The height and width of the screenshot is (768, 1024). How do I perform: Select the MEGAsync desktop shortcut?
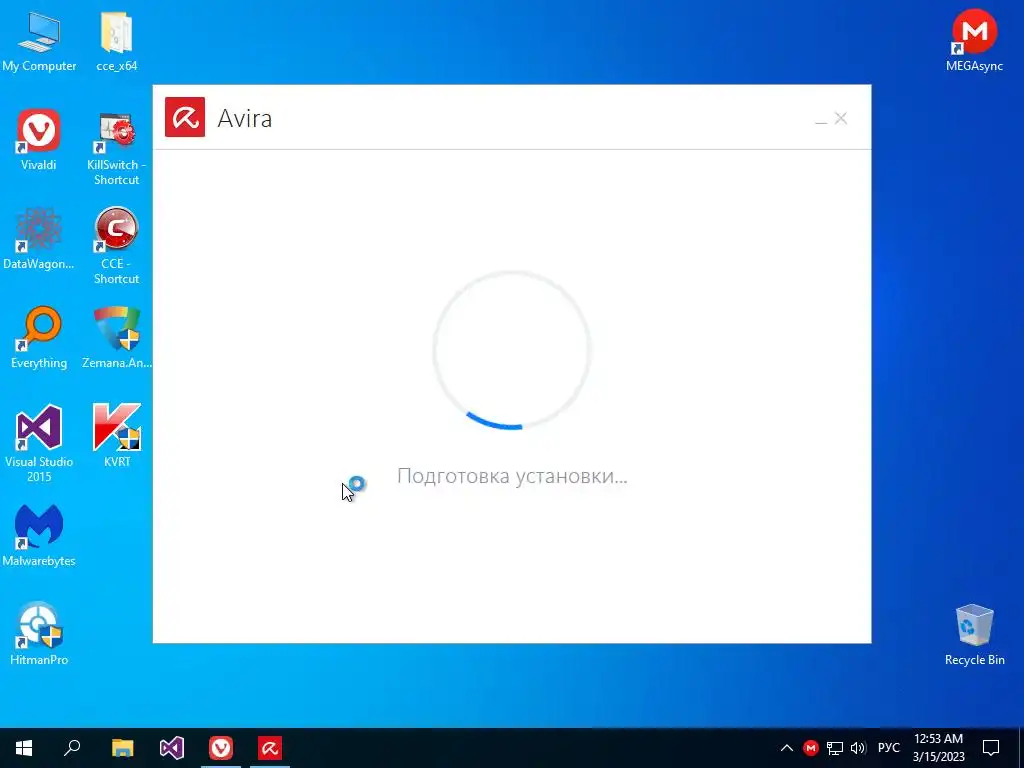(x=974, y=40)
